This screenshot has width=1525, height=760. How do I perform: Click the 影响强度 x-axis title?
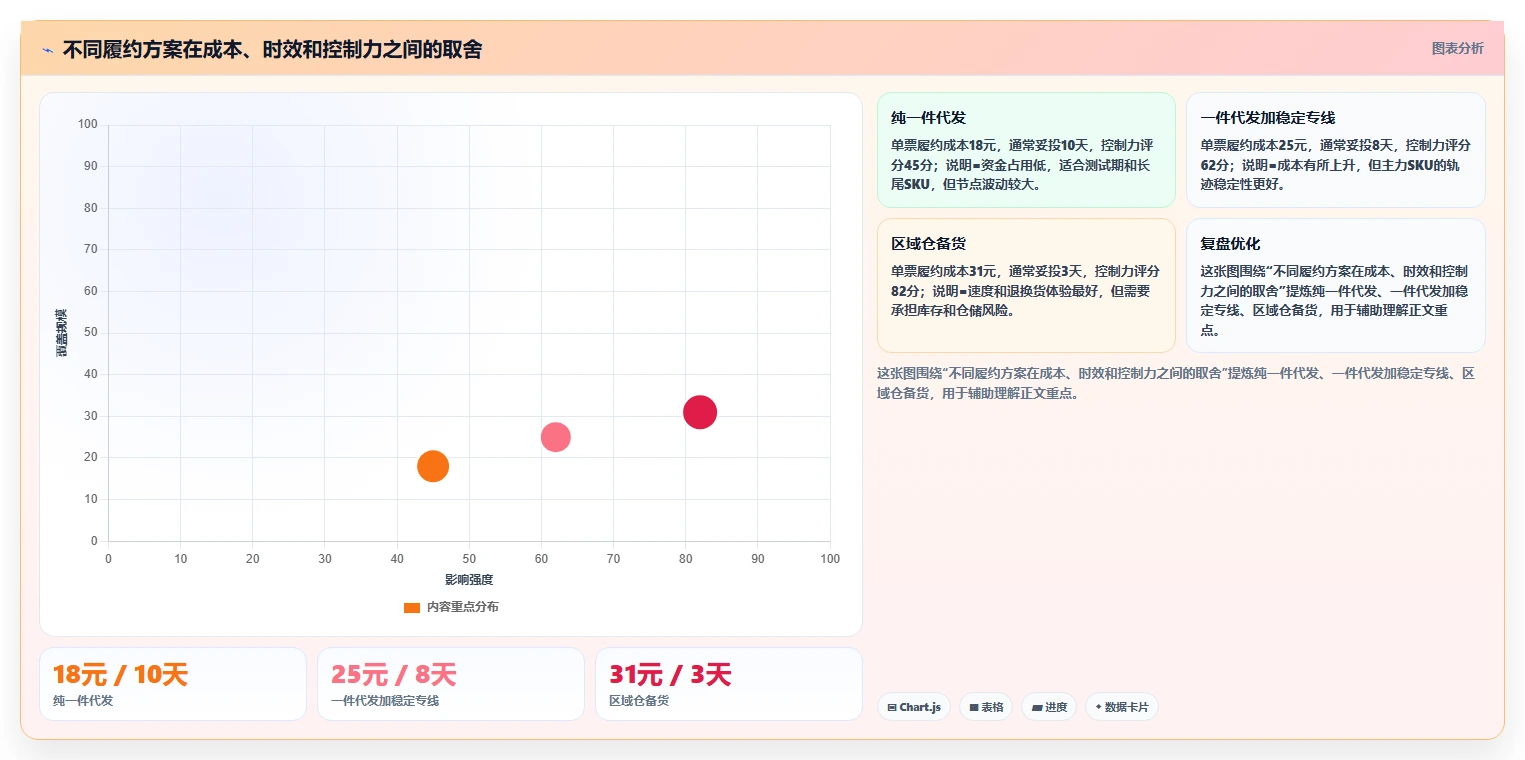coord(469,580)
